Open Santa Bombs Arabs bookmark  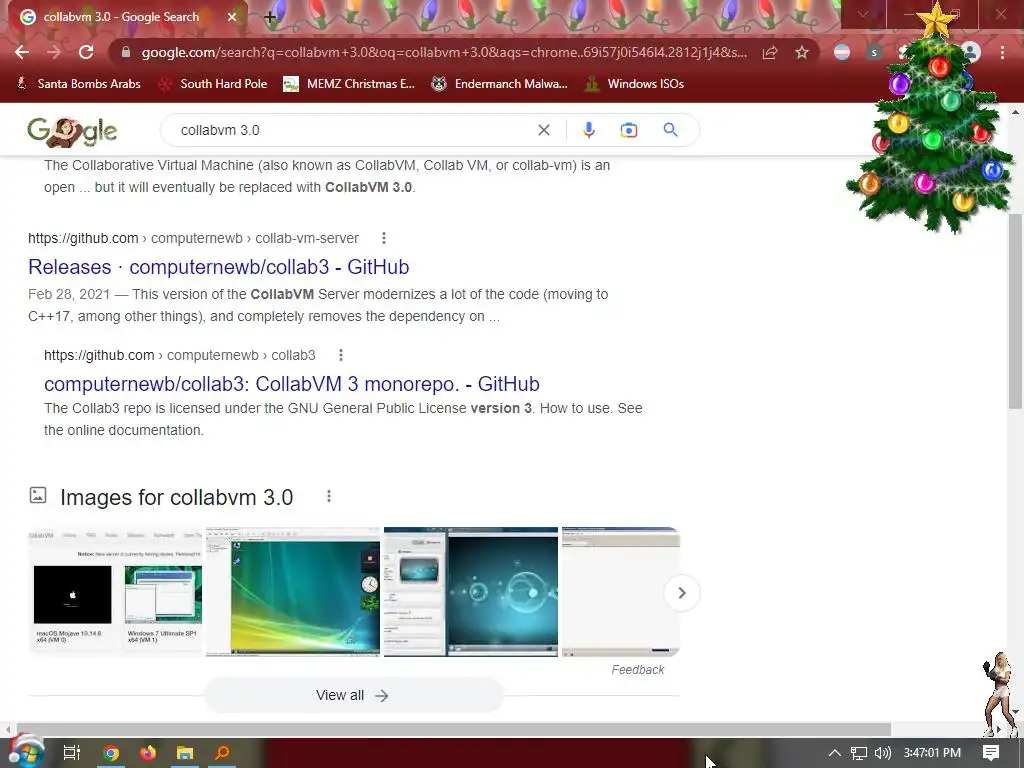point(78,84)
